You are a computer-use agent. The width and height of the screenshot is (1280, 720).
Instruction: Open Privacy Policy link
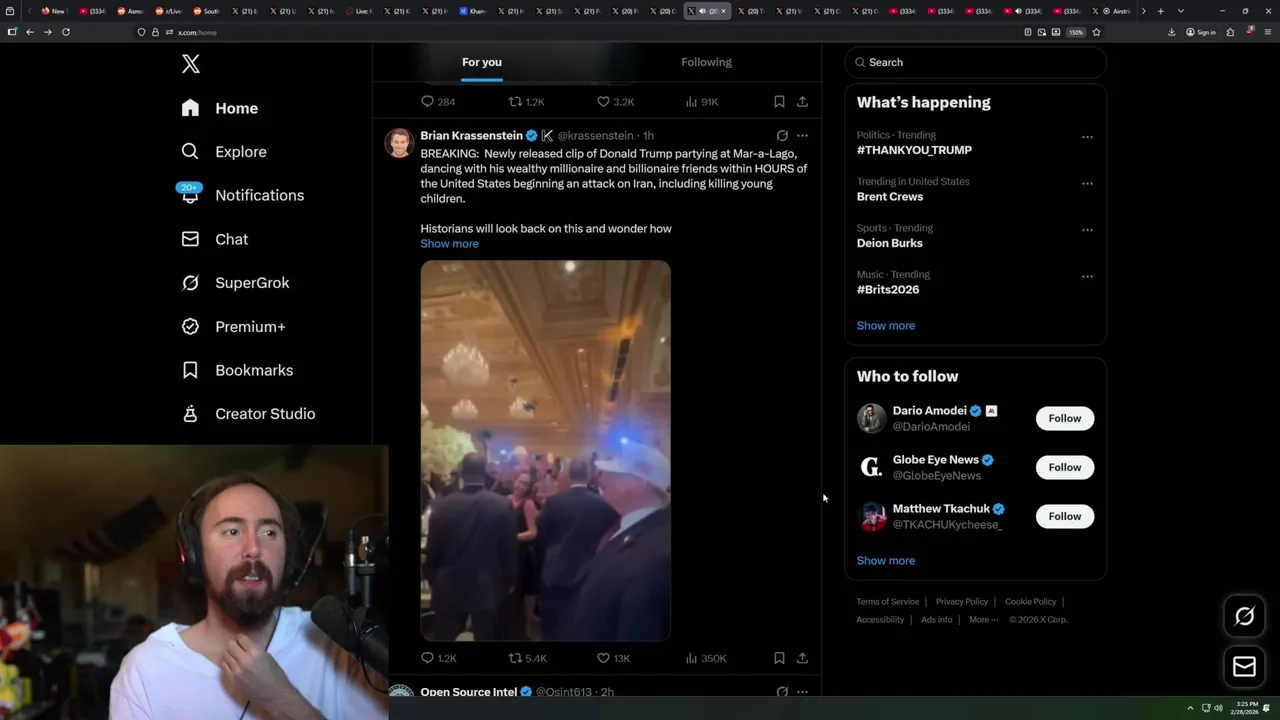(x=961, y=602)
